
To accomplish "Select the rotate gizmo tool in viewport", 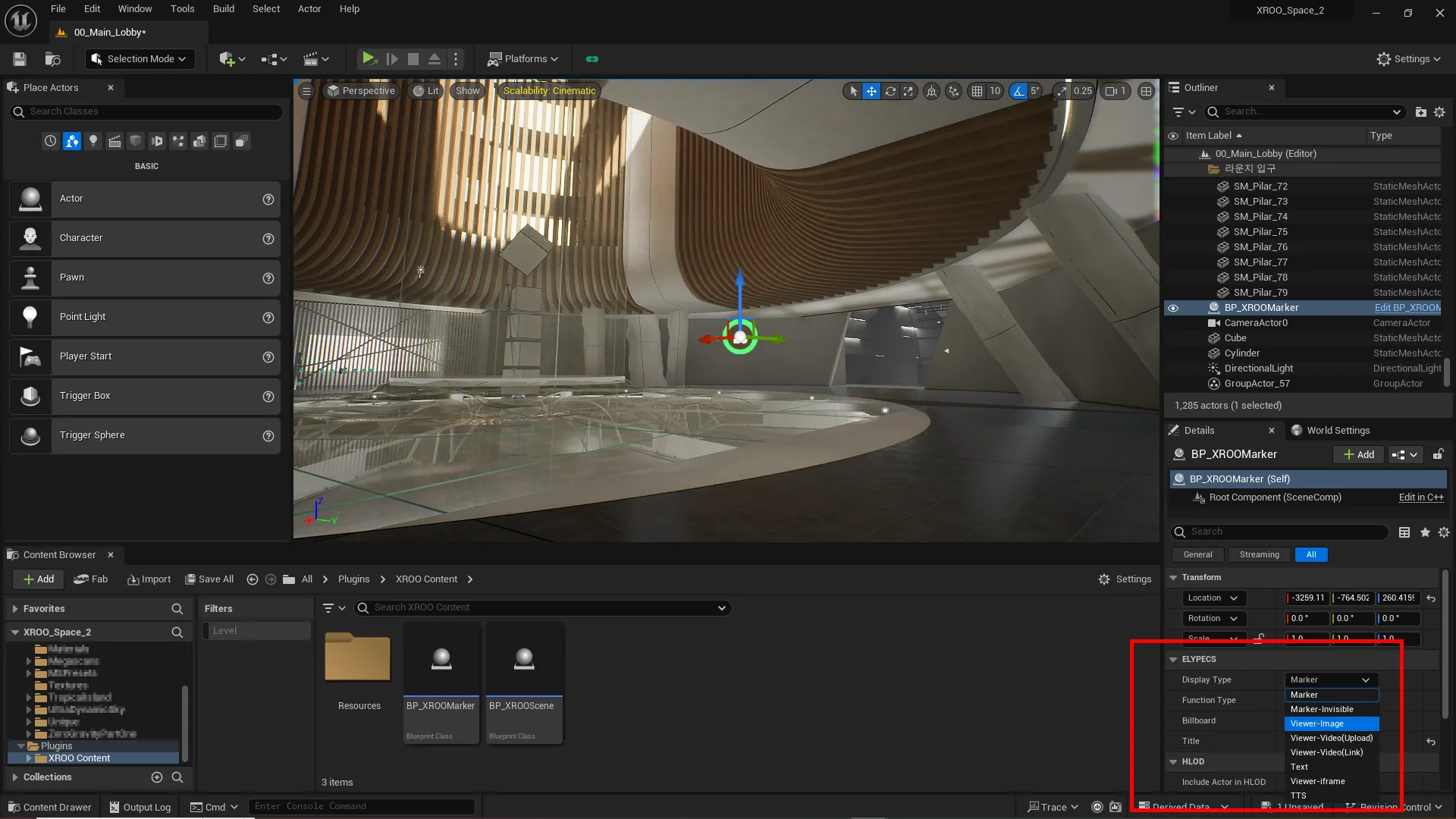I will click(890, 91).
